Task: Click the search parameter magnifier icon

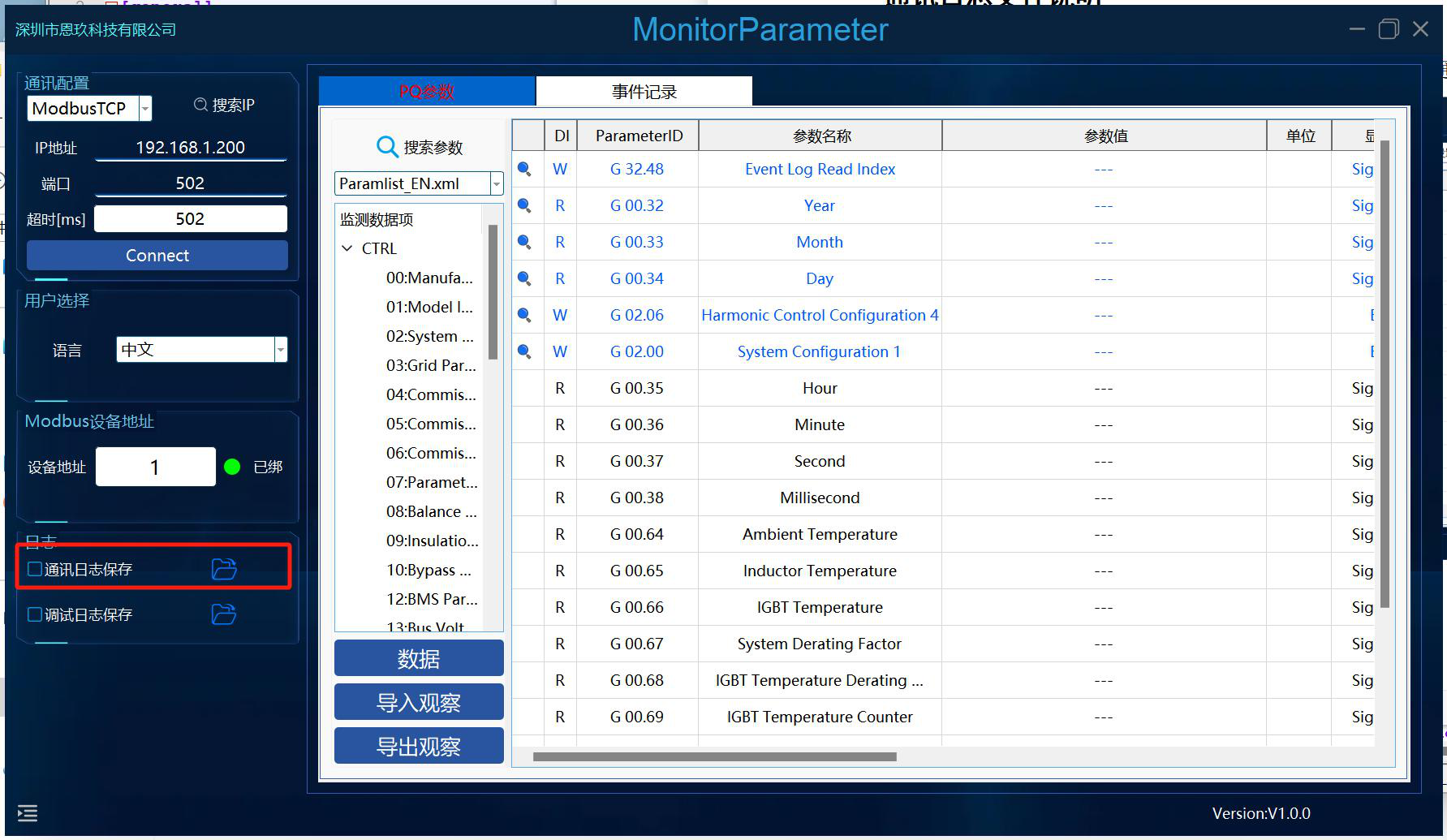Action: 387,147
